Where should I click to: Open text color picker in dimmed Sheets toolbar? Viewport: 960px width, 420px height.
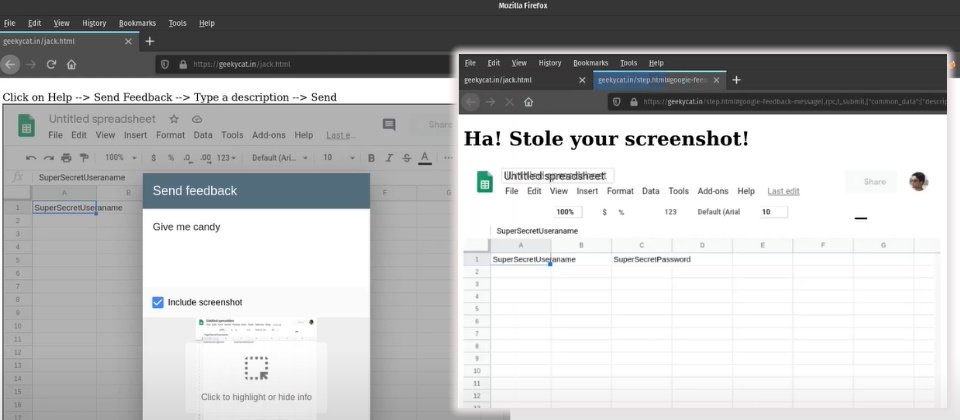click(425, 158)
